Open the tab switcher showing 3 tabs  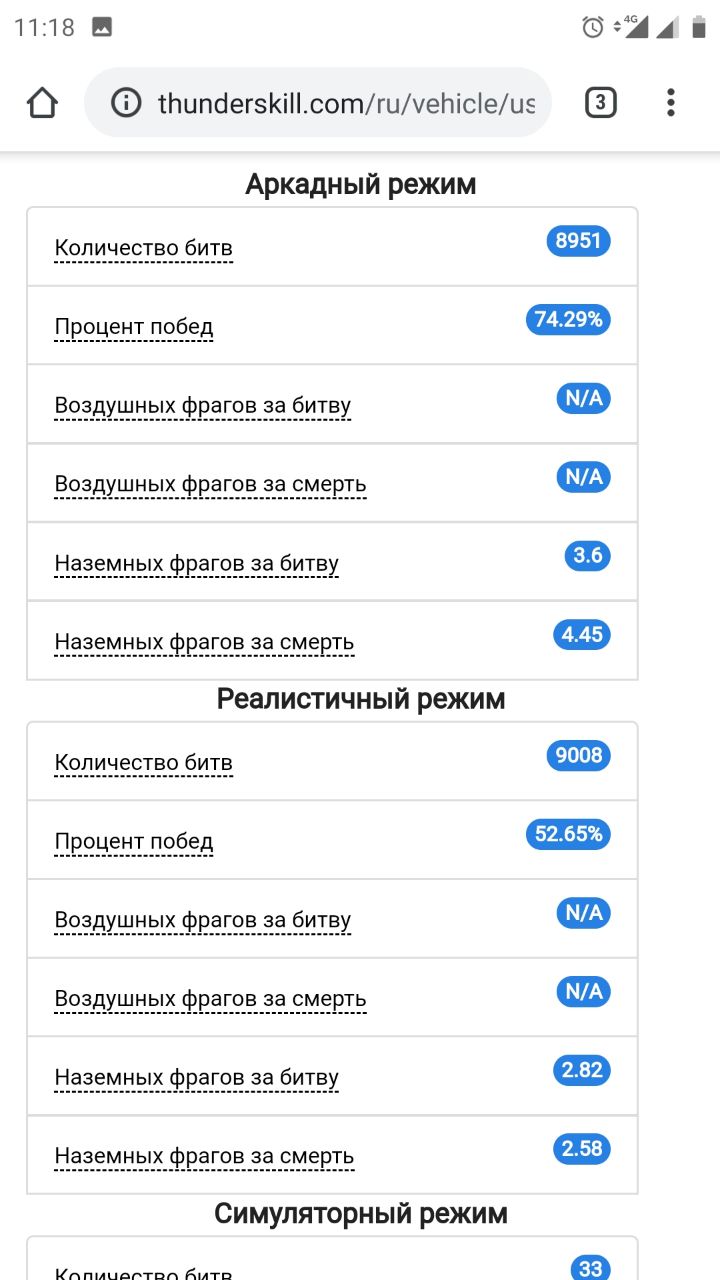point(600,102)
